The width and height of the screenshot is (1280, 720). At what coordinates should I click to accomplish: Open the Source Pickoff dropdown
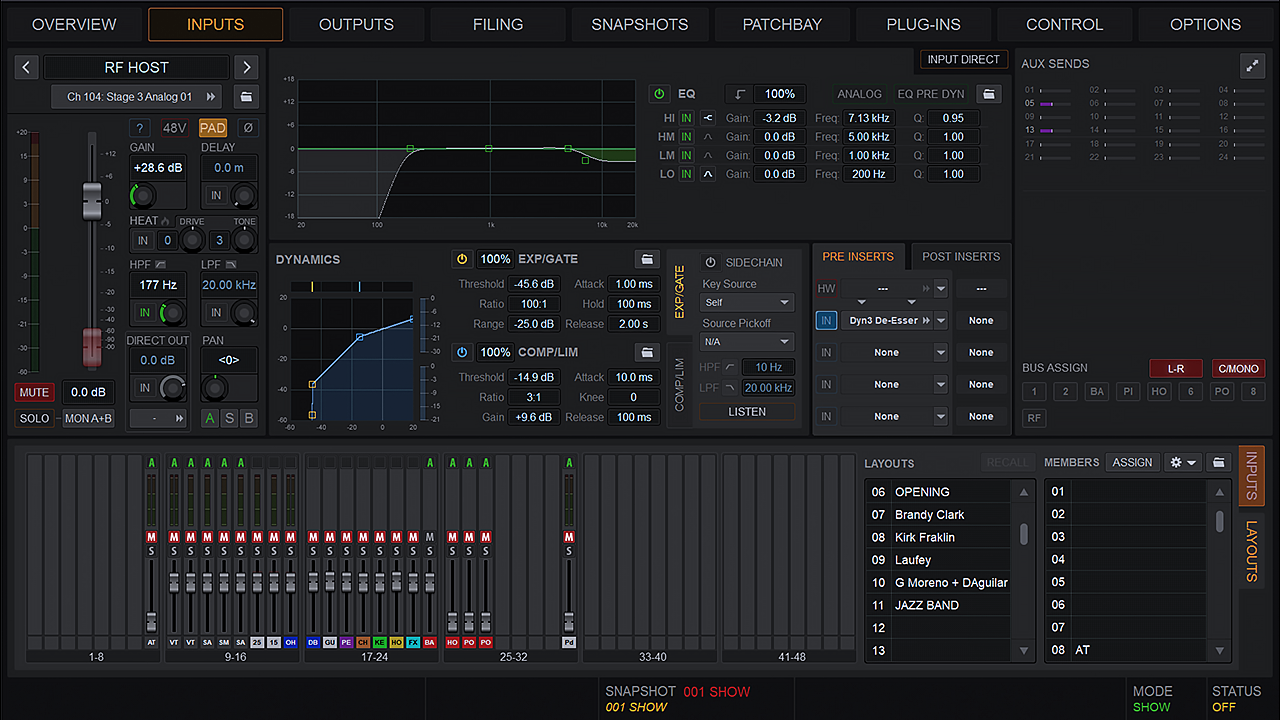coord(747,342)
